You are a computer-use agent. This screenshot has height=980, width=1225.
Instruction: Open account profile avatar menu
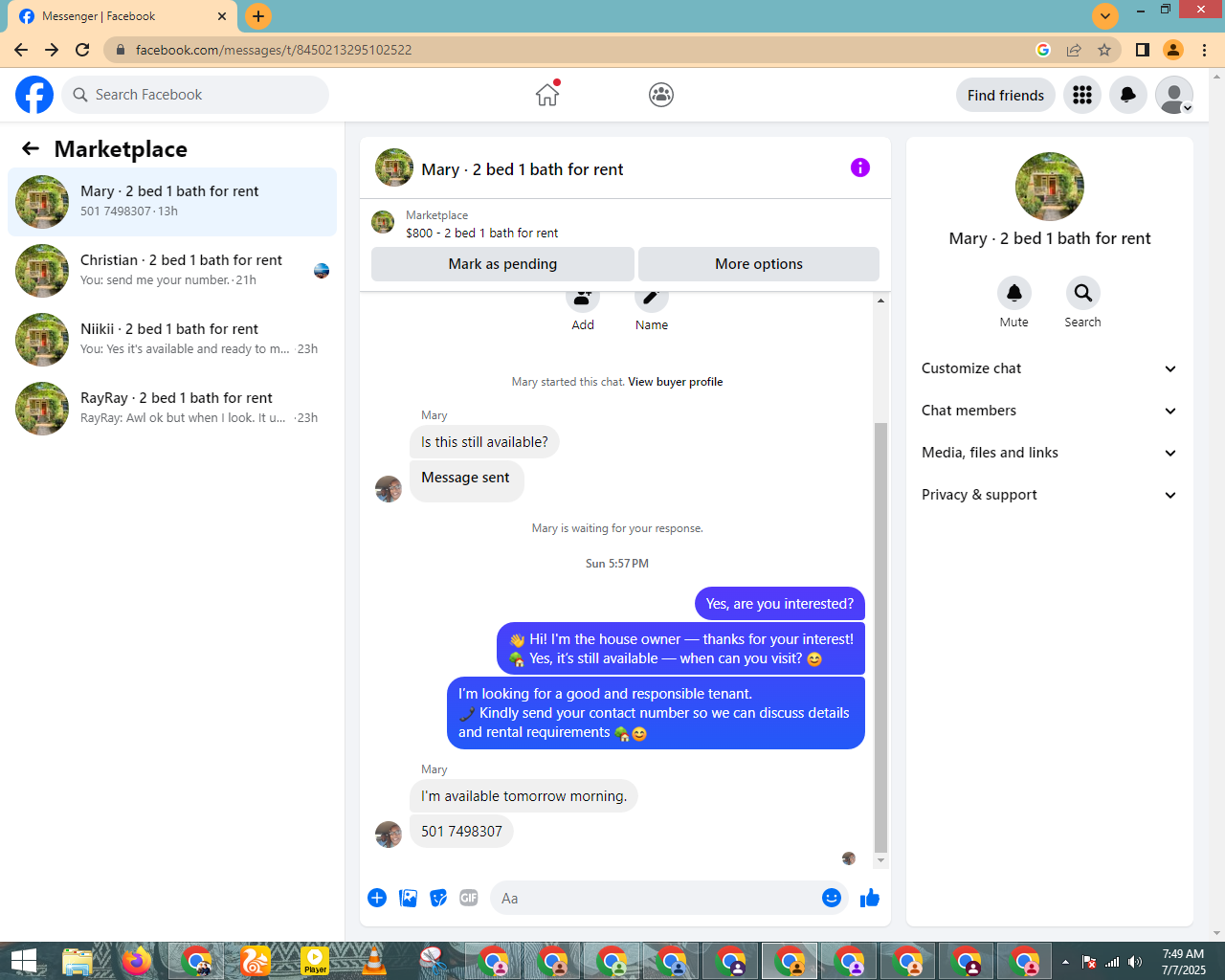coord(1174,95)
